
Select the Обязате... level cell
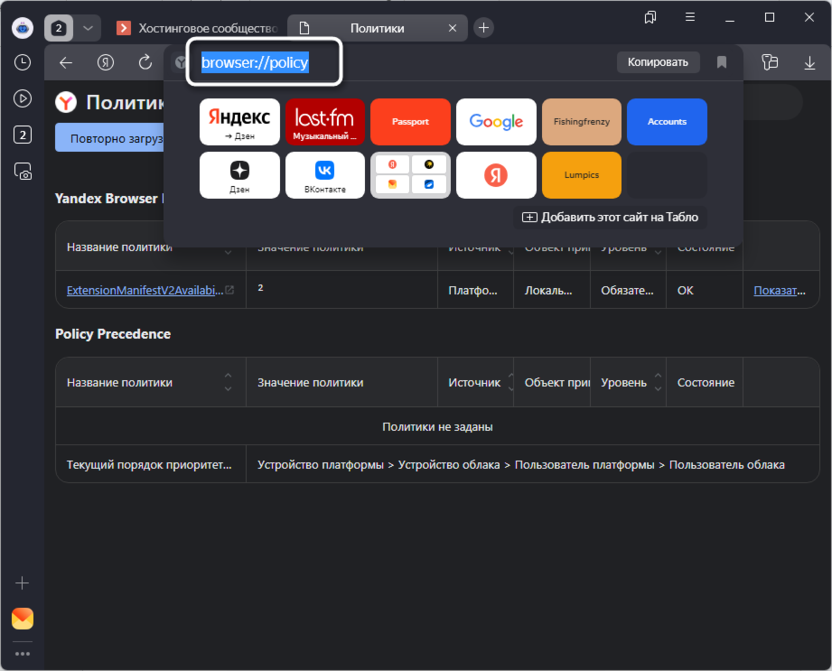[x=627, y=290]
